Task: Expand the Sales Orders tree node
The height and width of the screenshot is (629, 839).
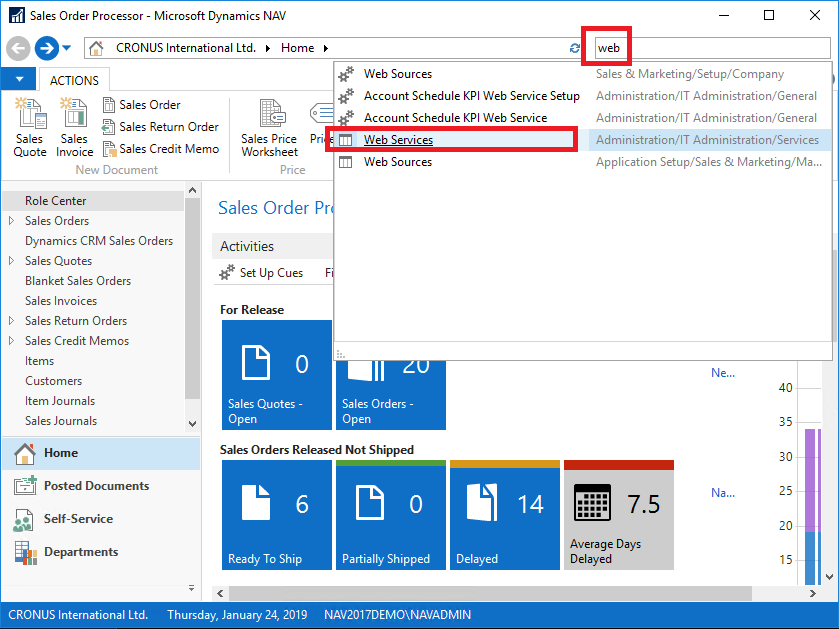Action: click(11, 220)
